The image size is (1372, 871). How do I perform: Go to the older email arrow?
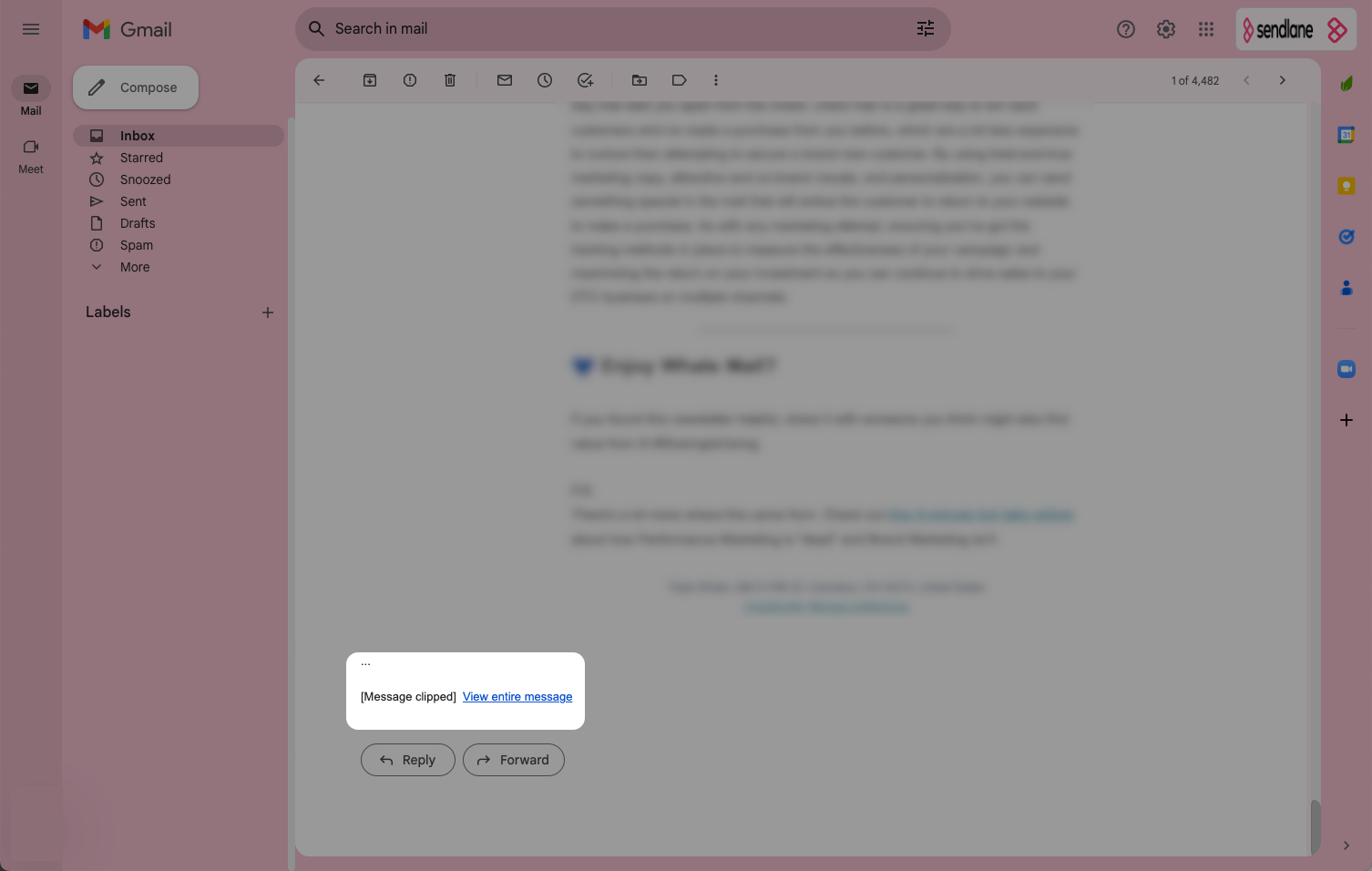tap(1283, 80)
